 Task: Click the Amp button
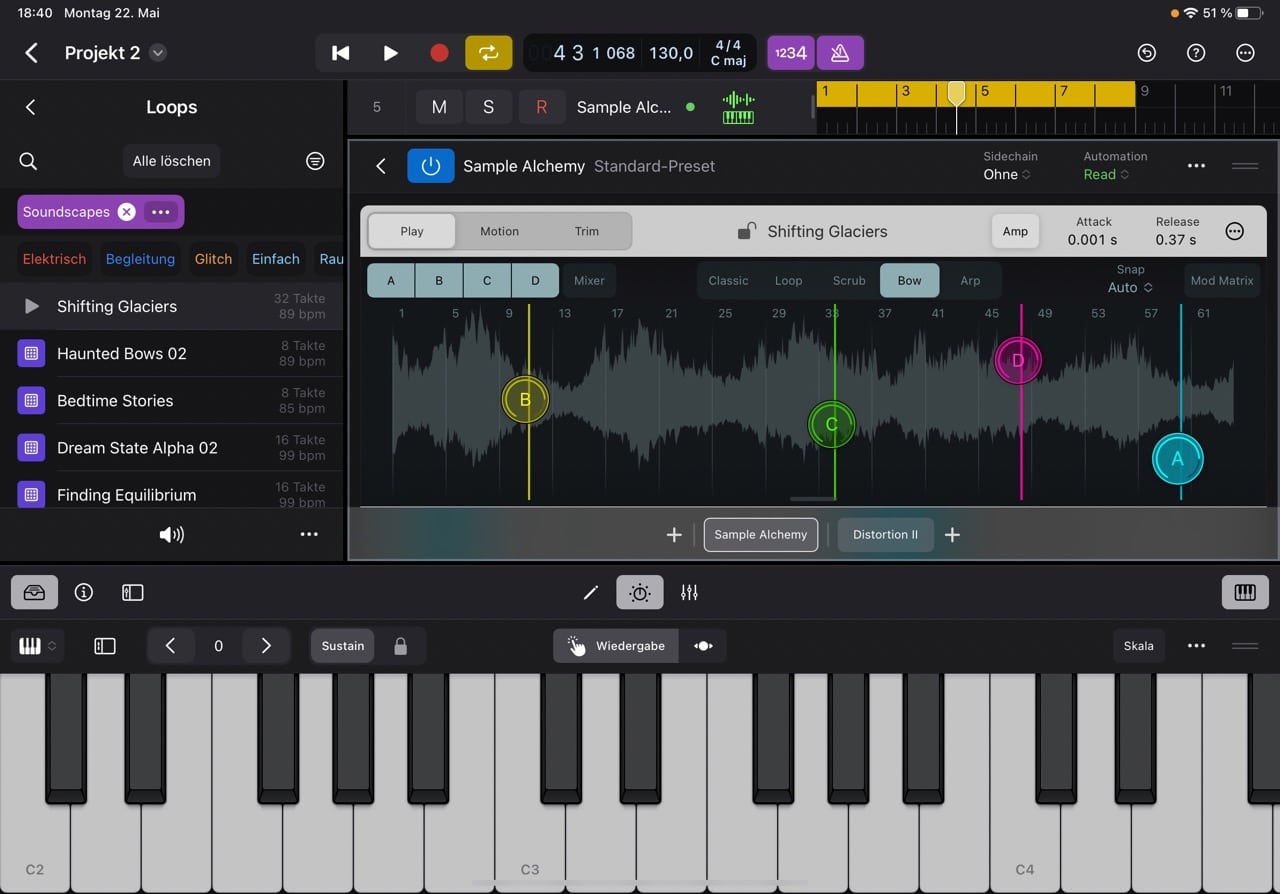(x=1015, y=231)
